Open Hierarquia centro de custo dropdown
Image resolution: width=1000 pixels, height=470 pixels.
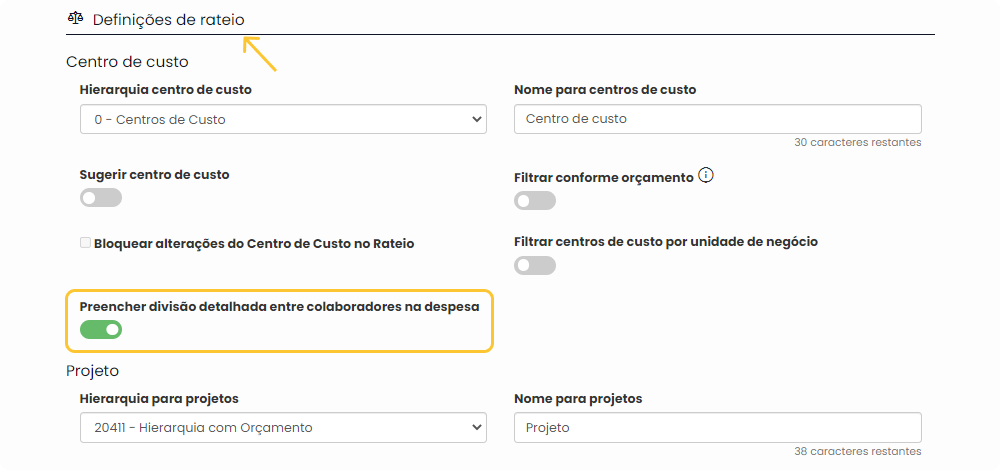tap(283, 119)
